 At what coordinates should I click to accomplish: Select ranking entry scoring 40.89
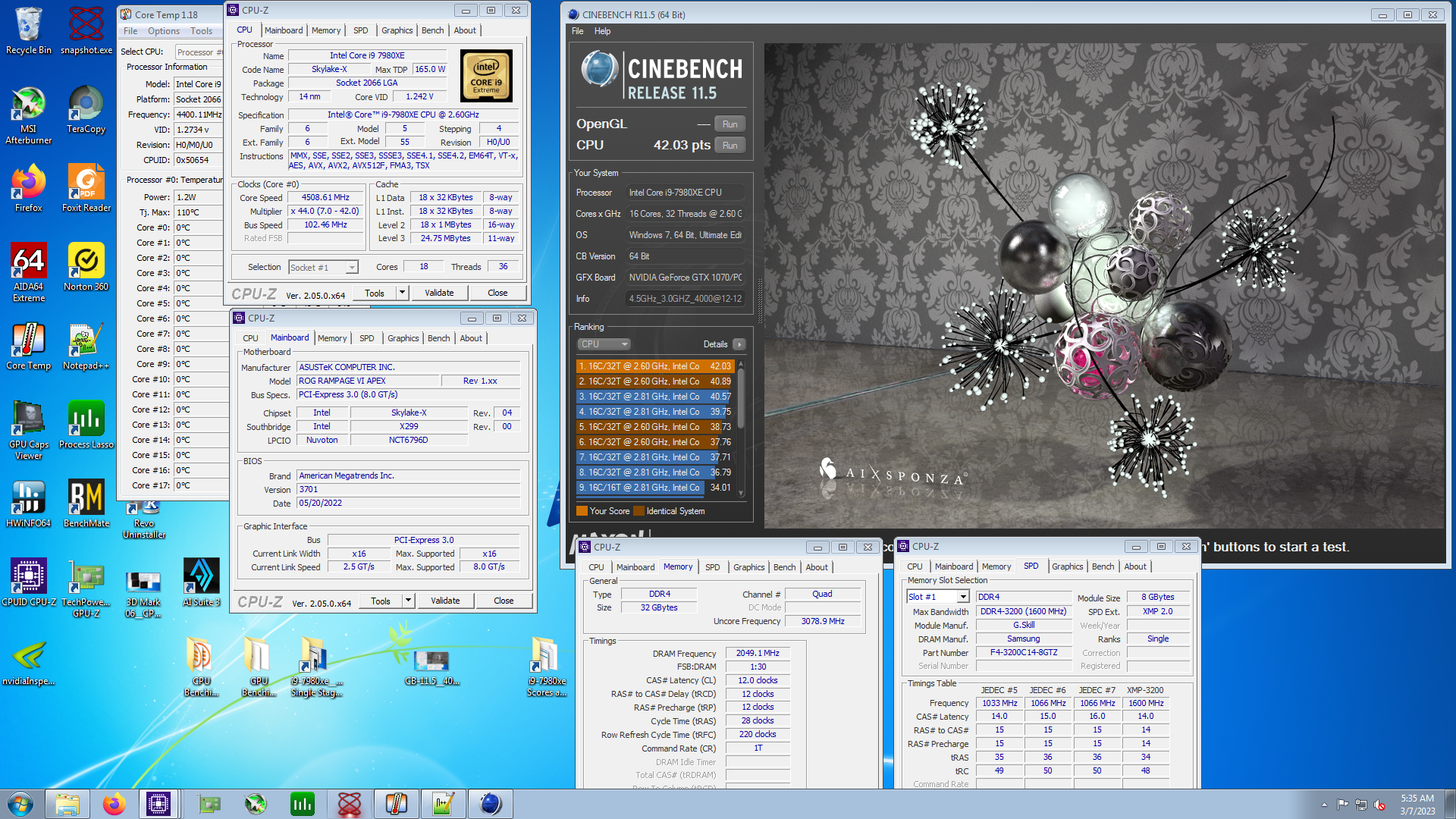coord(654,381)
